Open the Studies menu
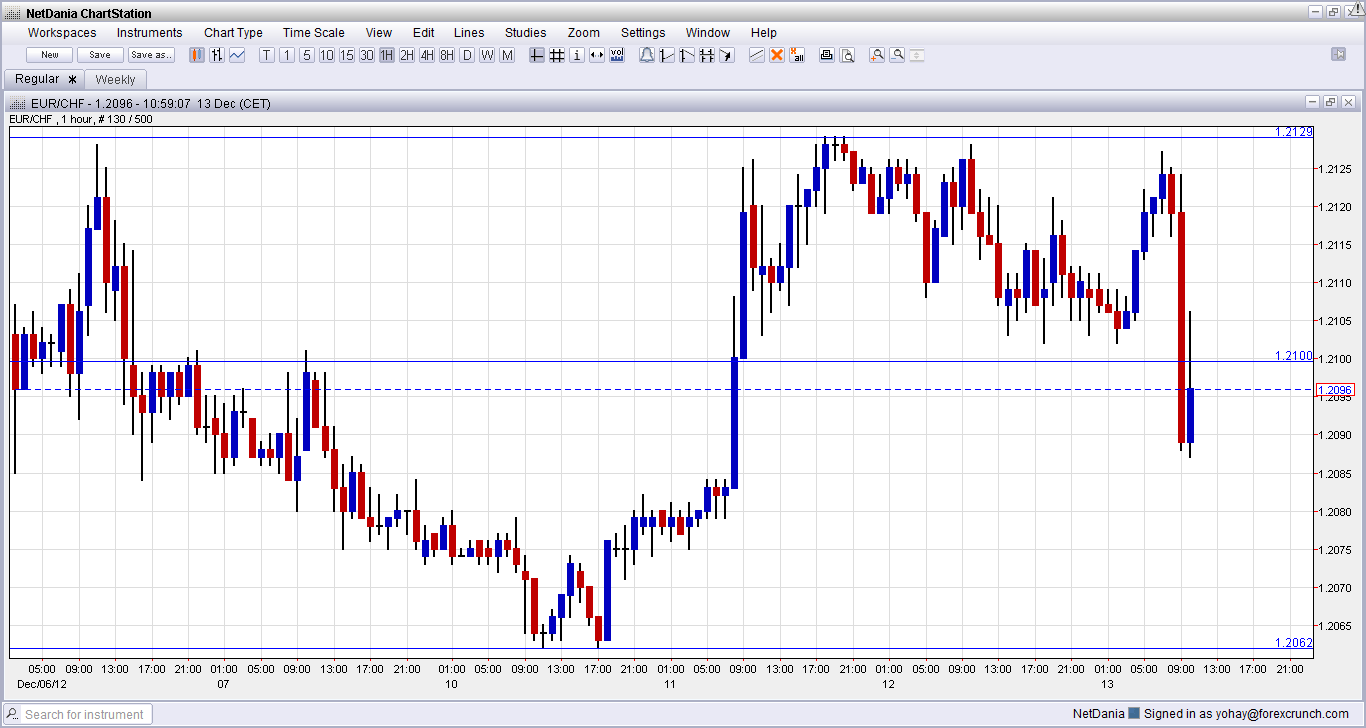This screenshot has height=728, width=1366. (525, 33)
